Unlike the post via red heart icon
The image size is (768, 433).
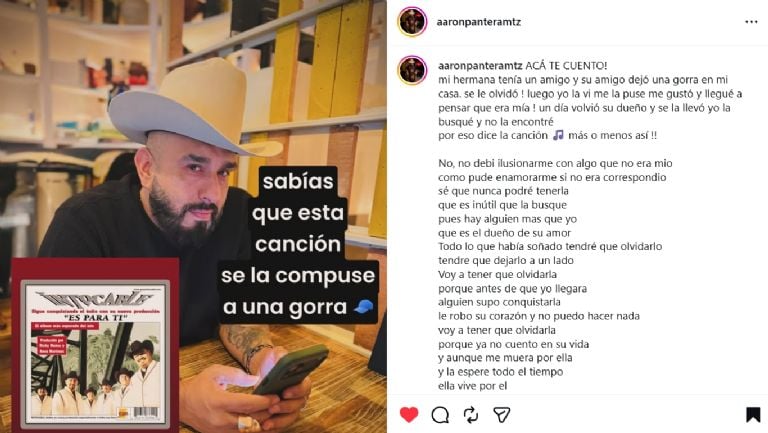pyautogui.click(x=409, y=414)
